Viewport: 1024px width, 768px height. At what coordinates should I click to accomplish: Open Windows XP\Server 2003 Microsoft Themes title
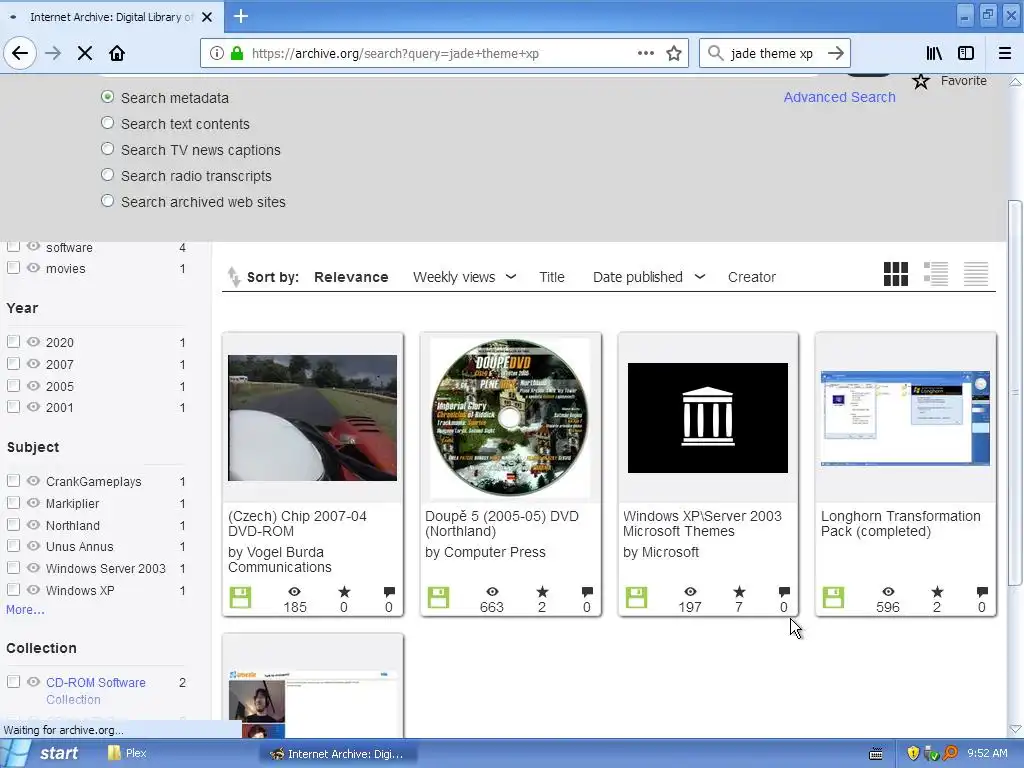tap(702, 524)
